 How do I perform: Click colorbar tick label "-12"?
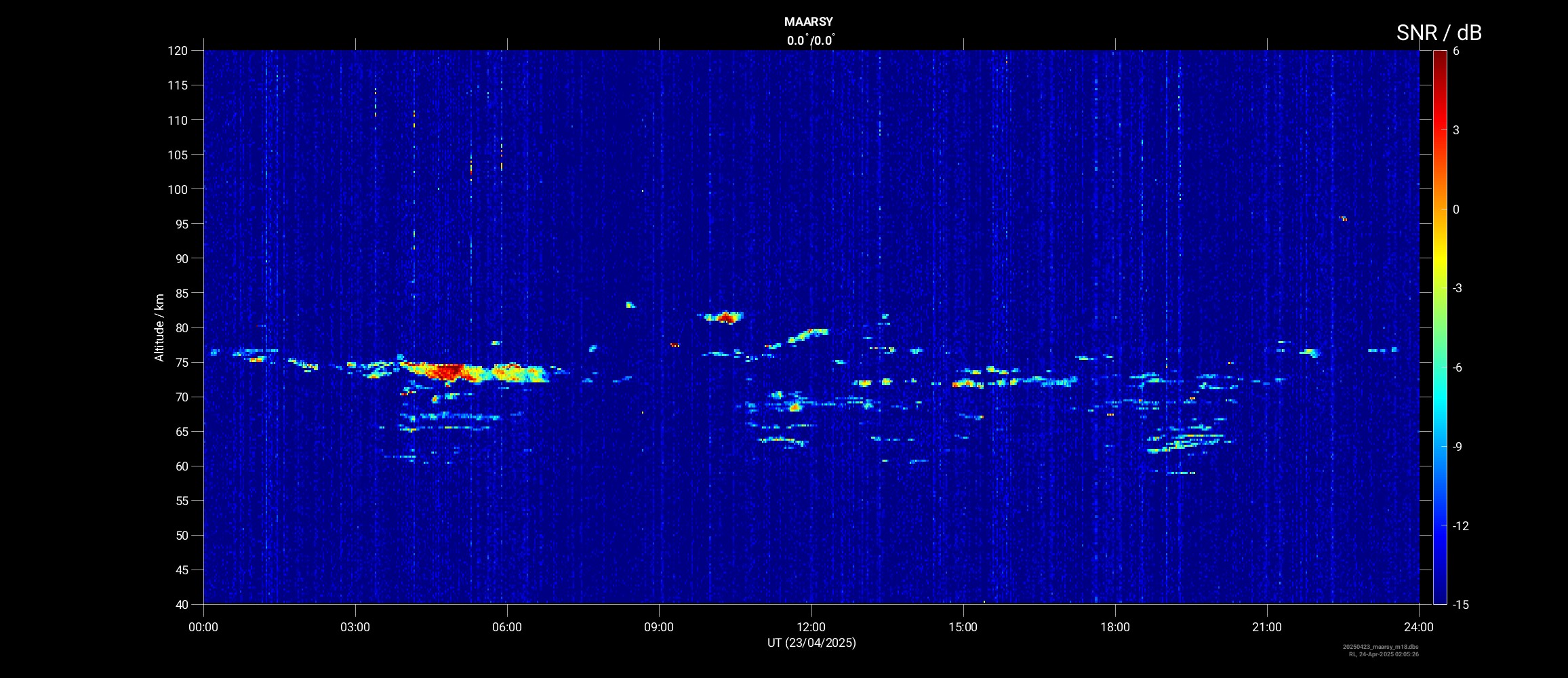pyautogui.click(x=1461, y=525)
